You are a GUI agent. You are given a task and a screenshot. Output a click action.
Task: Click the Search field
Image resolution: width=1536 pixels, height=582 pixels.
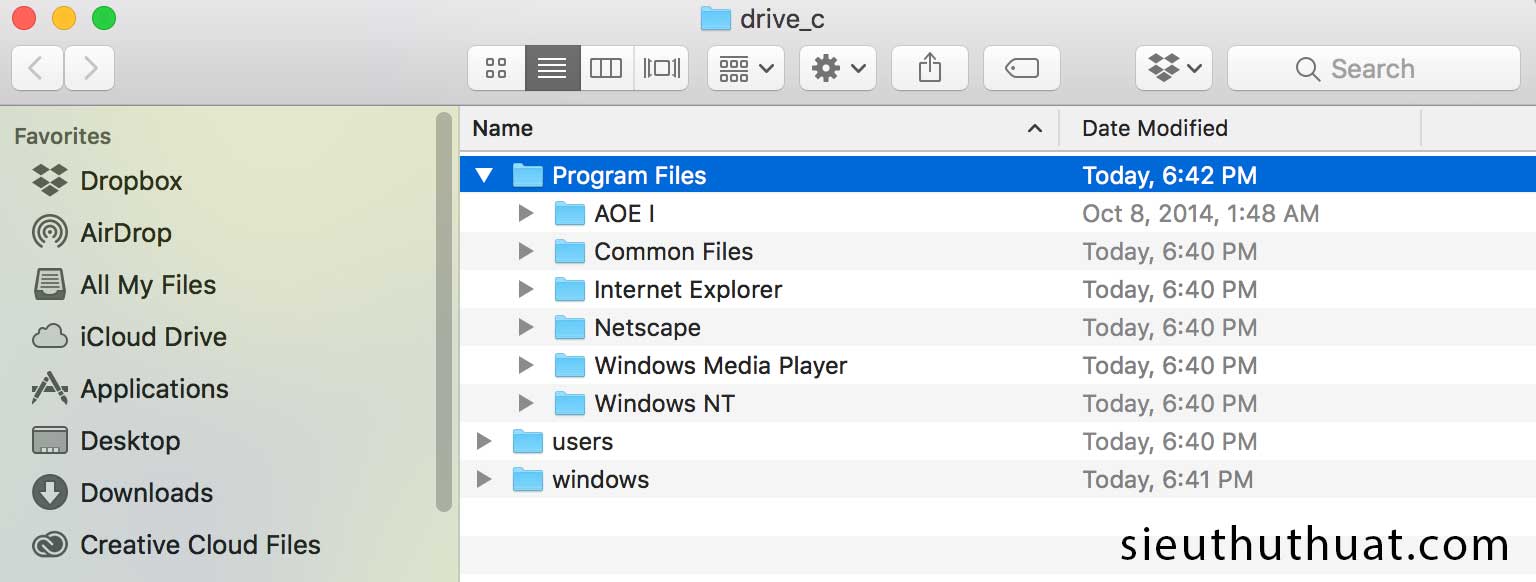pos(1374,68)
